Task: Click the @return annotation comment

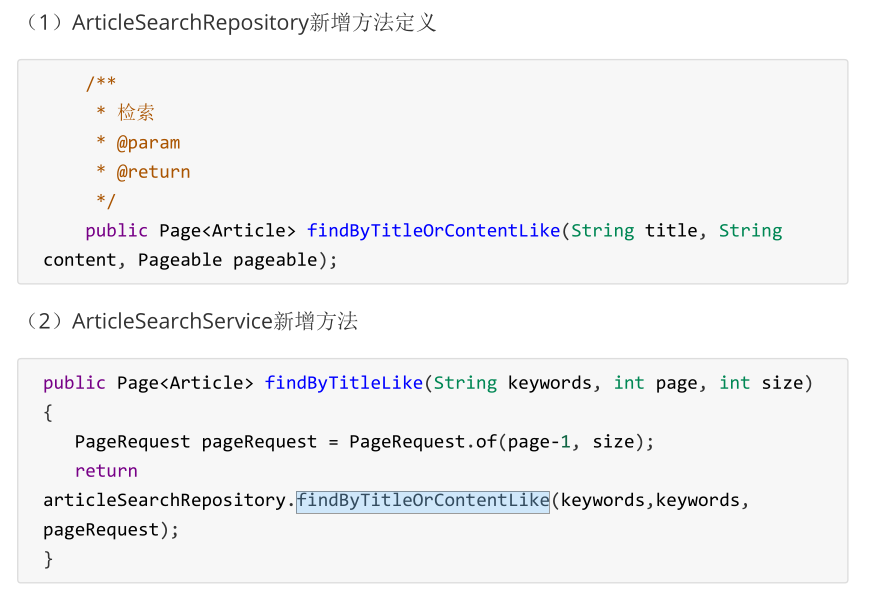Action: coord(153,171)
